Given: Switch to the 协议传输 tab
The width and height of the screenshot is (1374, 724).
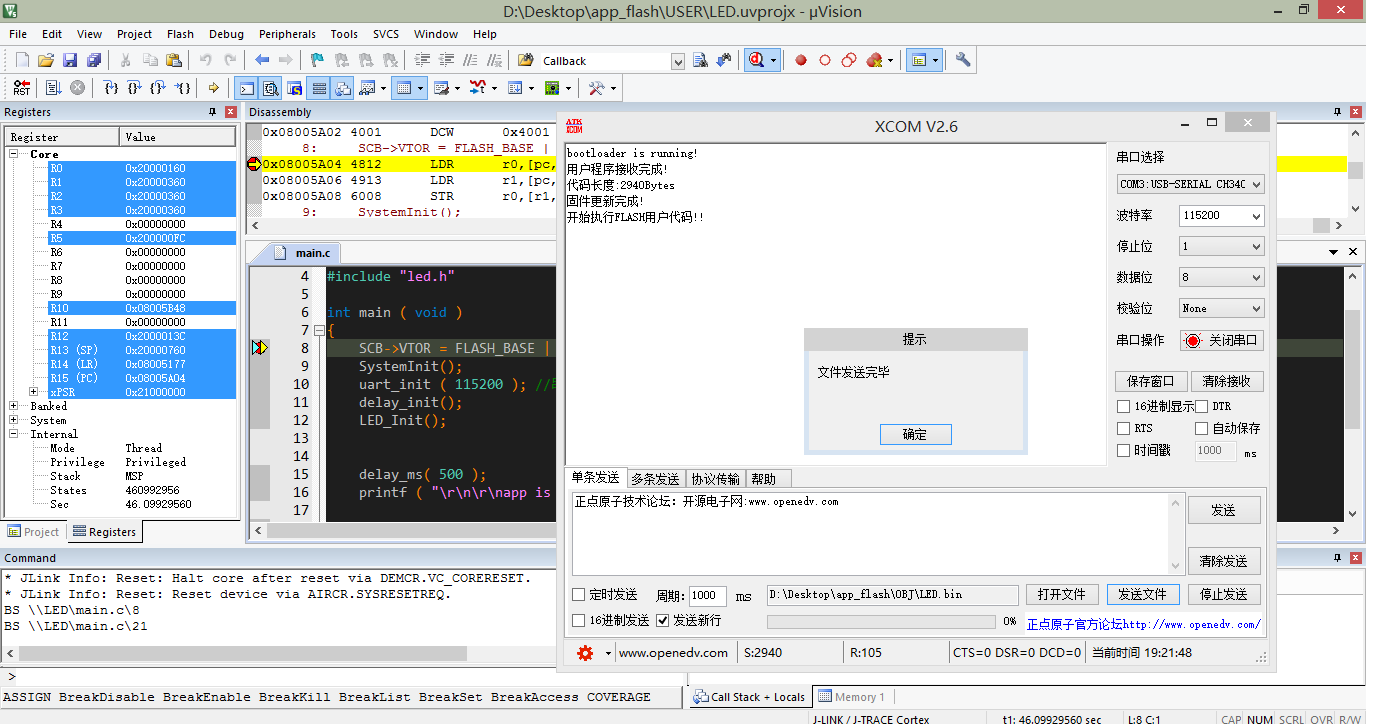Looking at the screenshot, I should click(715, 479).
